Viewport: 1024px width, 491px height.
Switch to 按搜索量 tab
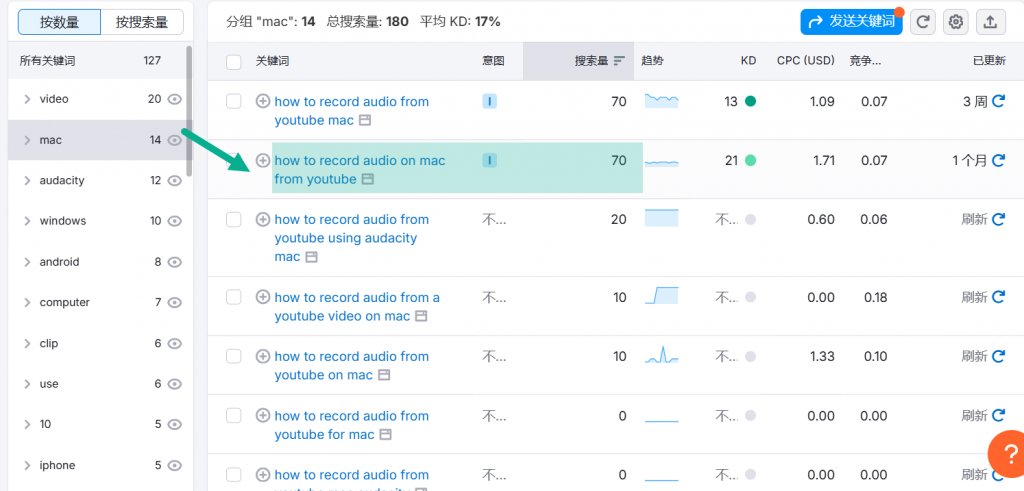coord(142,22)
